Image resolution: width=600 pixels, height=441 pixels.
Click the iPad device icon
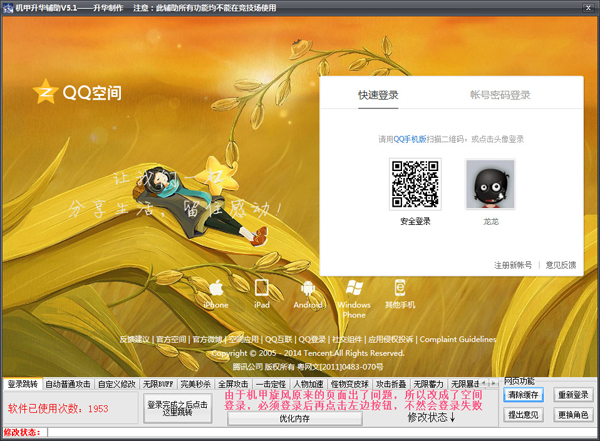tap(262, 287)
